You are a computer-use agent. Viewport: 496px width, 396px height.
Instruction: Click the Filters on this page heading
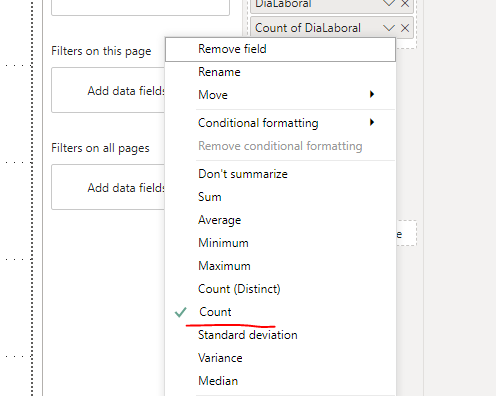point(101,51)
